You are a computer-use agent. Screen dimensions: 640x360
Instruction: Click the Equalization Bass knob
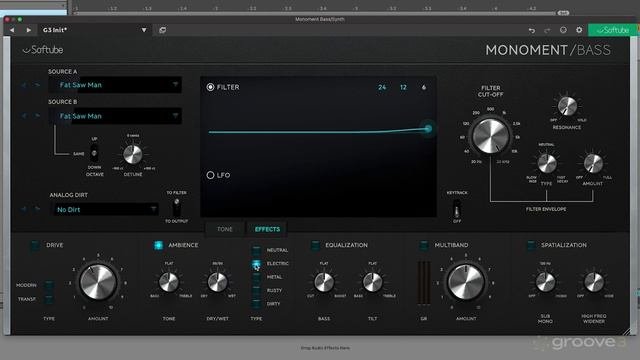pos(324,282)
